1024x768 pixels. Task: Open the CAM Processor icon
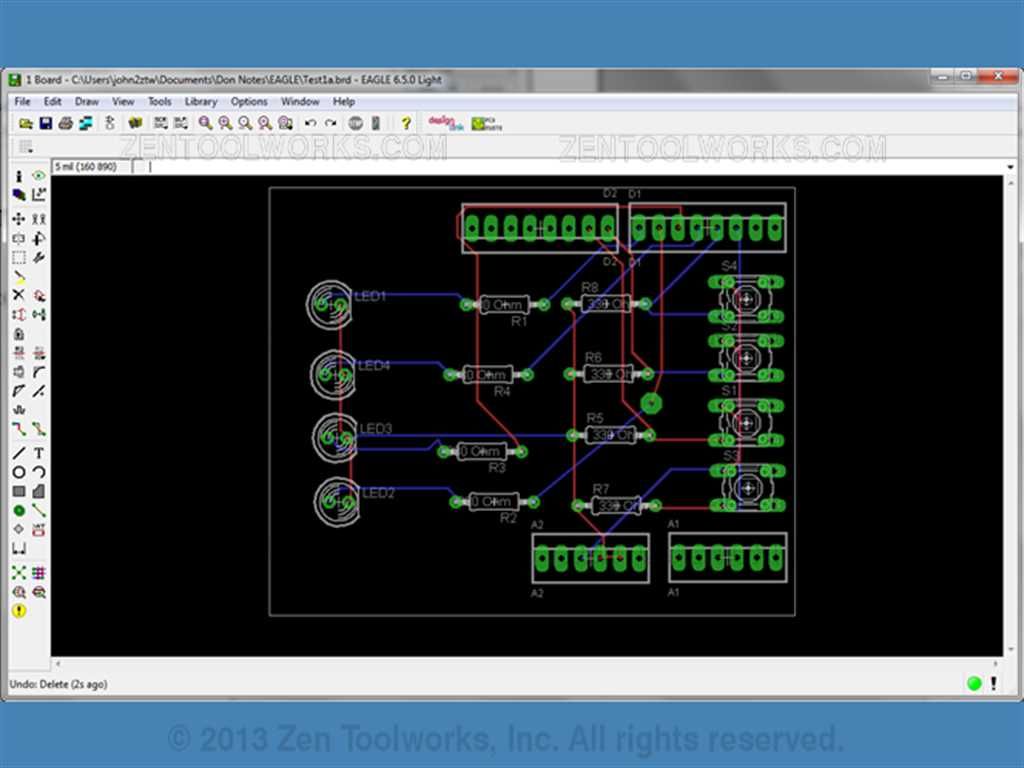pyautogui.click(x=86, y=123)
